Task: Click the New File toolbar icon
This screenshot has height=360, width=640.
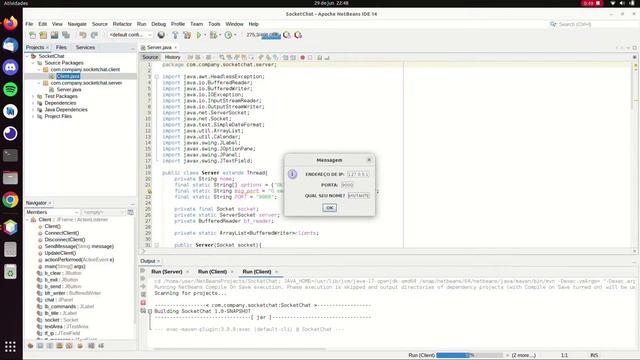Action: 32,35
